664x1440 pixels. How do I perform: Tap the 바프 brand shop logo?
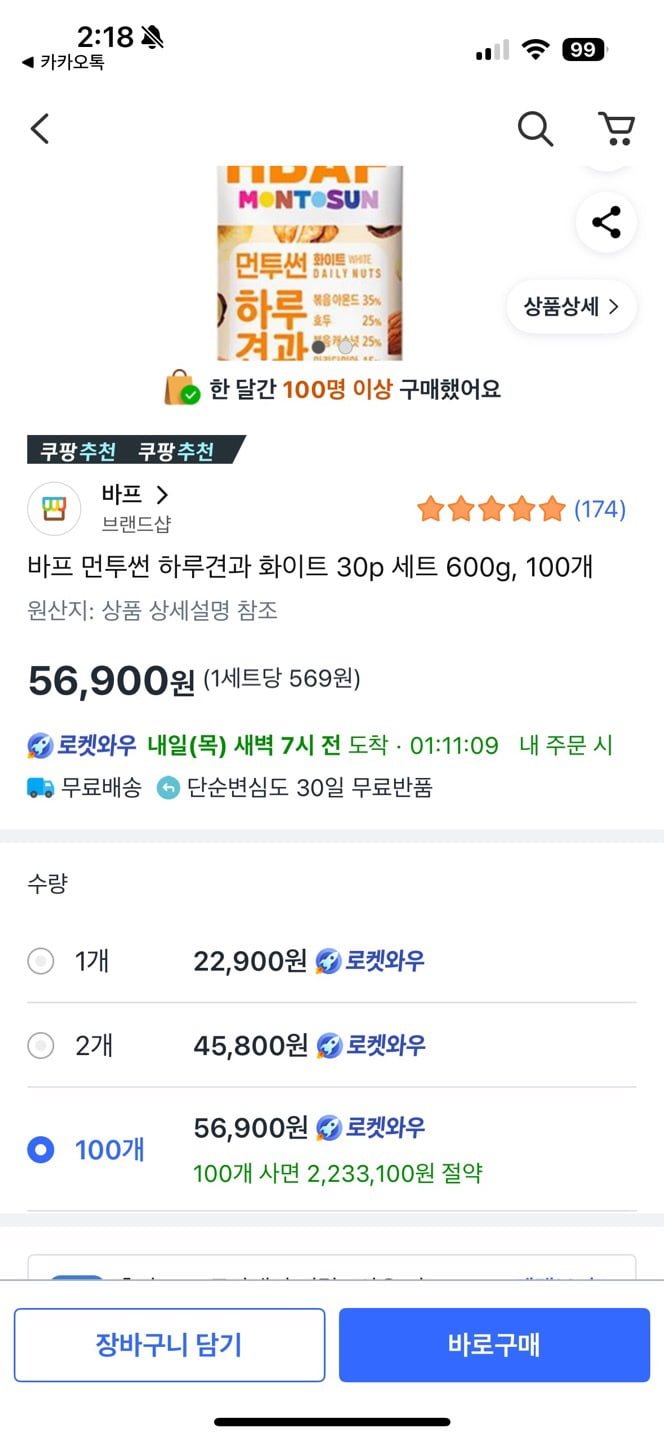(54, 509)
